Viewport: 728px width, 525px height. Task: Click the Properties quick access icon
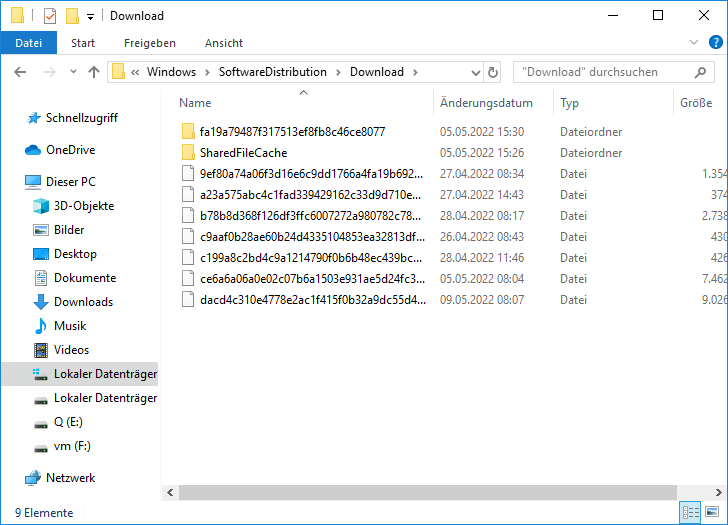[50, 16]
